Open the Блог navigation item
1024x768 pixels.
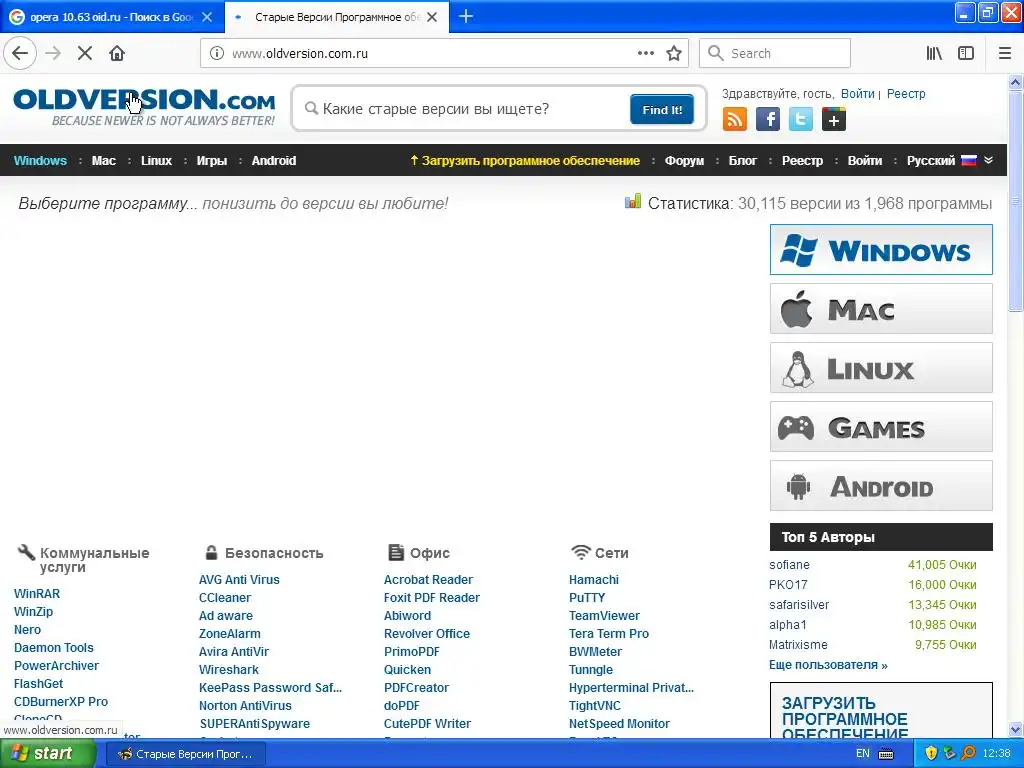coord(743,161)
